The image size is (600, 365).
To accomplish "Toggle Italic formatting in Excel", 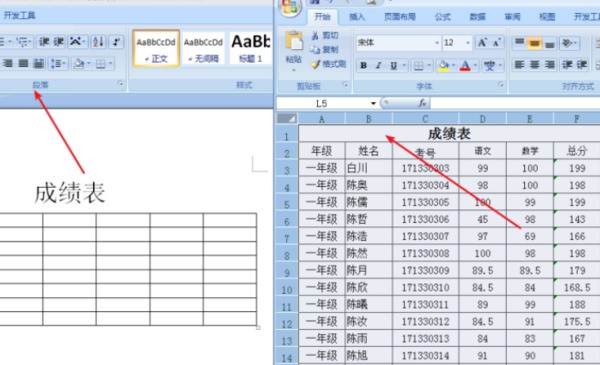I will (x=378, y=66).
